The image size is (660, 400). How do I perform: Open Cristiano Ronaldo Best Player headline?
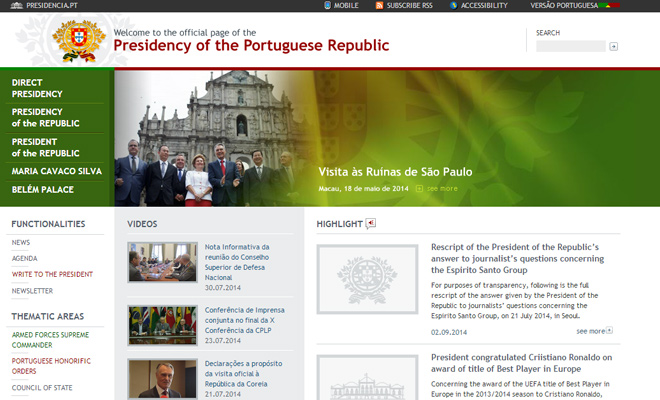point(522,363)
